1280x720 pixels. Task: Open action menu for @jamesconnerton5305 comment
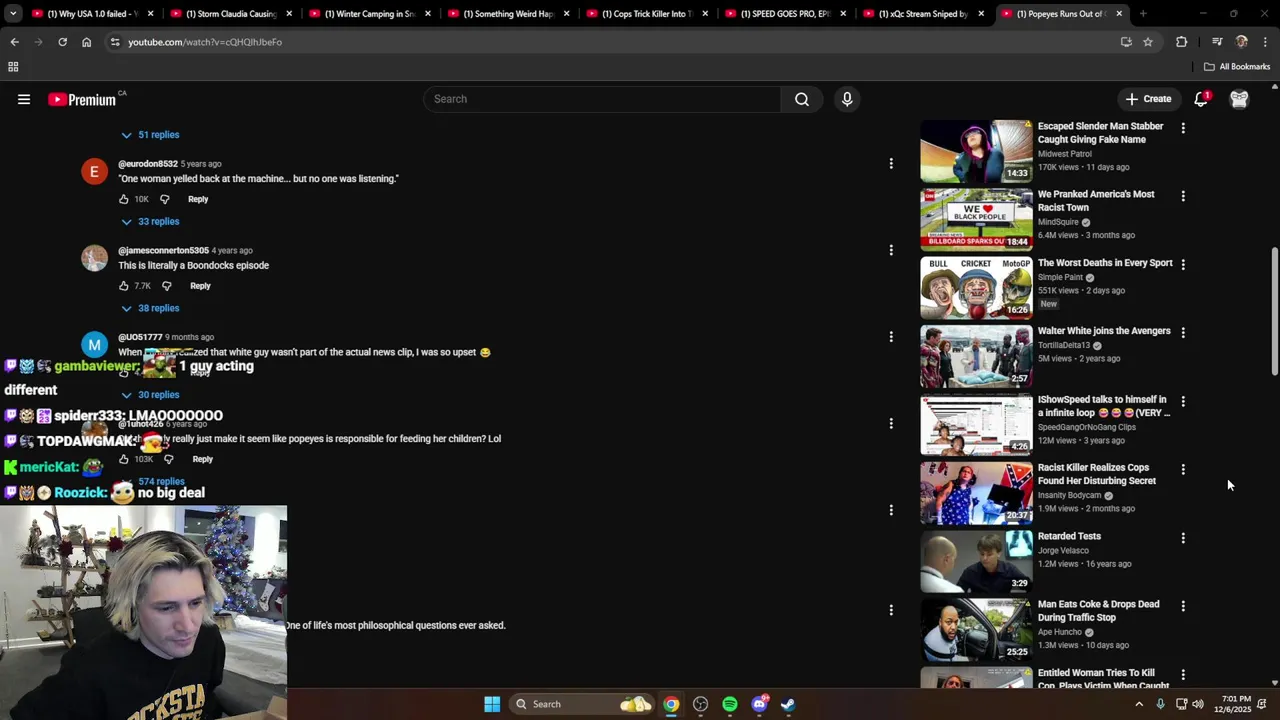pyautogui.click(x=891, y=250)
